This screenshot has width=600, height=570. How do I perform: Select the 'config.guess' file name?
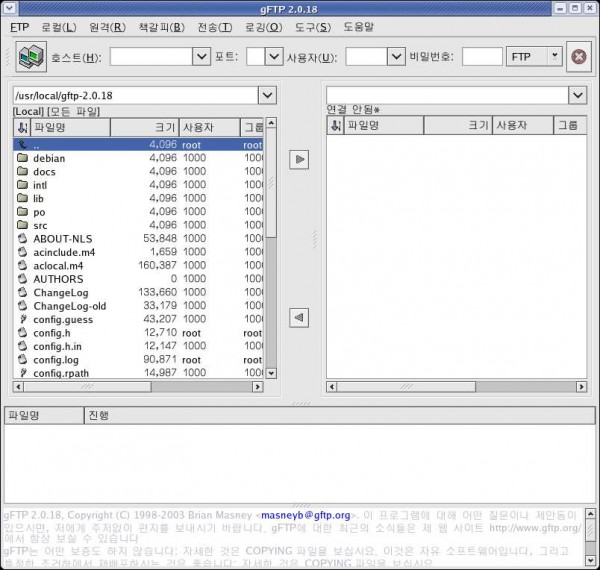pyautogui.click(x=63, y=319)
